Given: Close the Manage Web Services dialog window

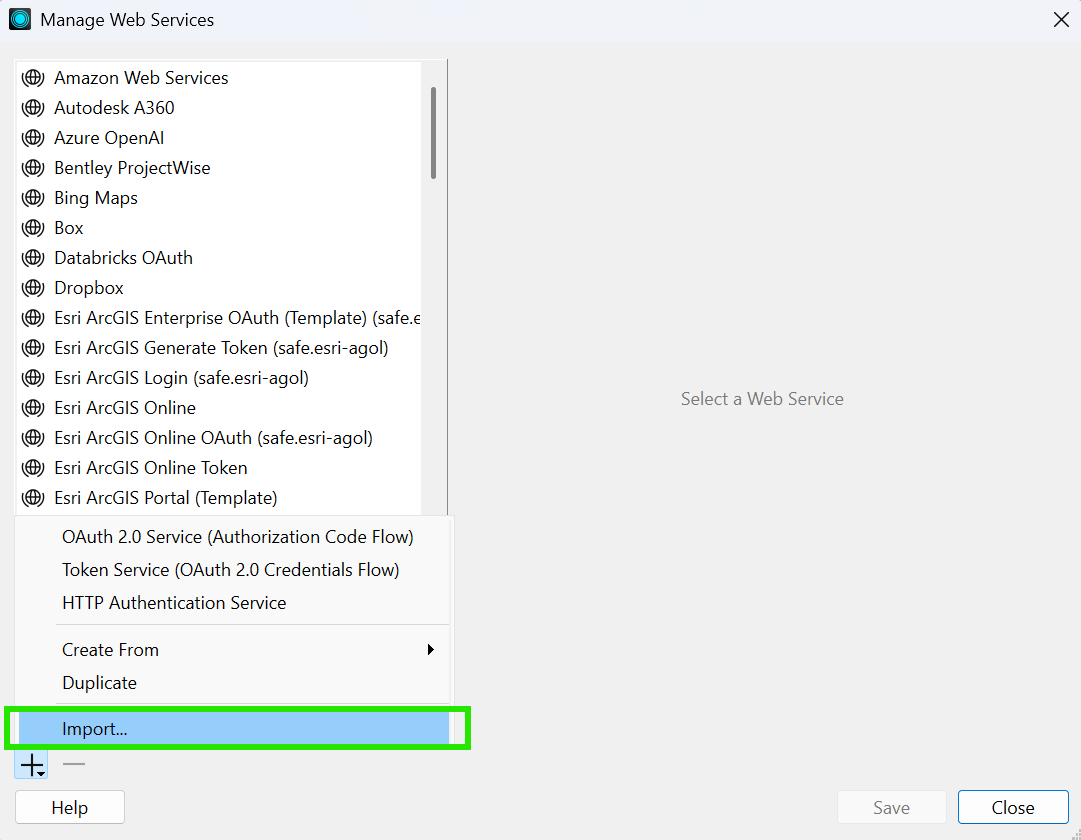Looking at the screenshot, I should point(1061,19).
